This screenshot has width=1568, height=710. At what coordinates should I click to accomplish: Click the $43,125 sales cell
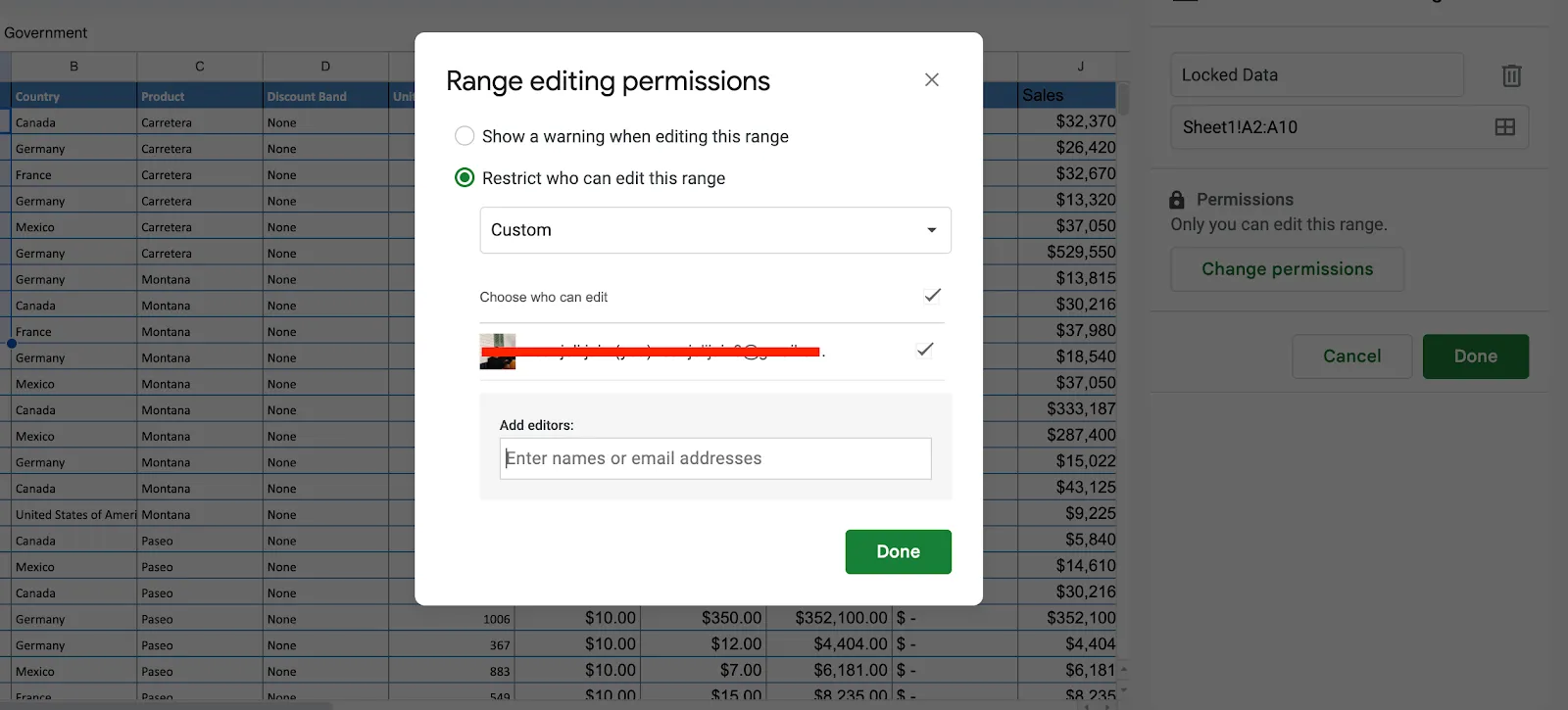1067,487
